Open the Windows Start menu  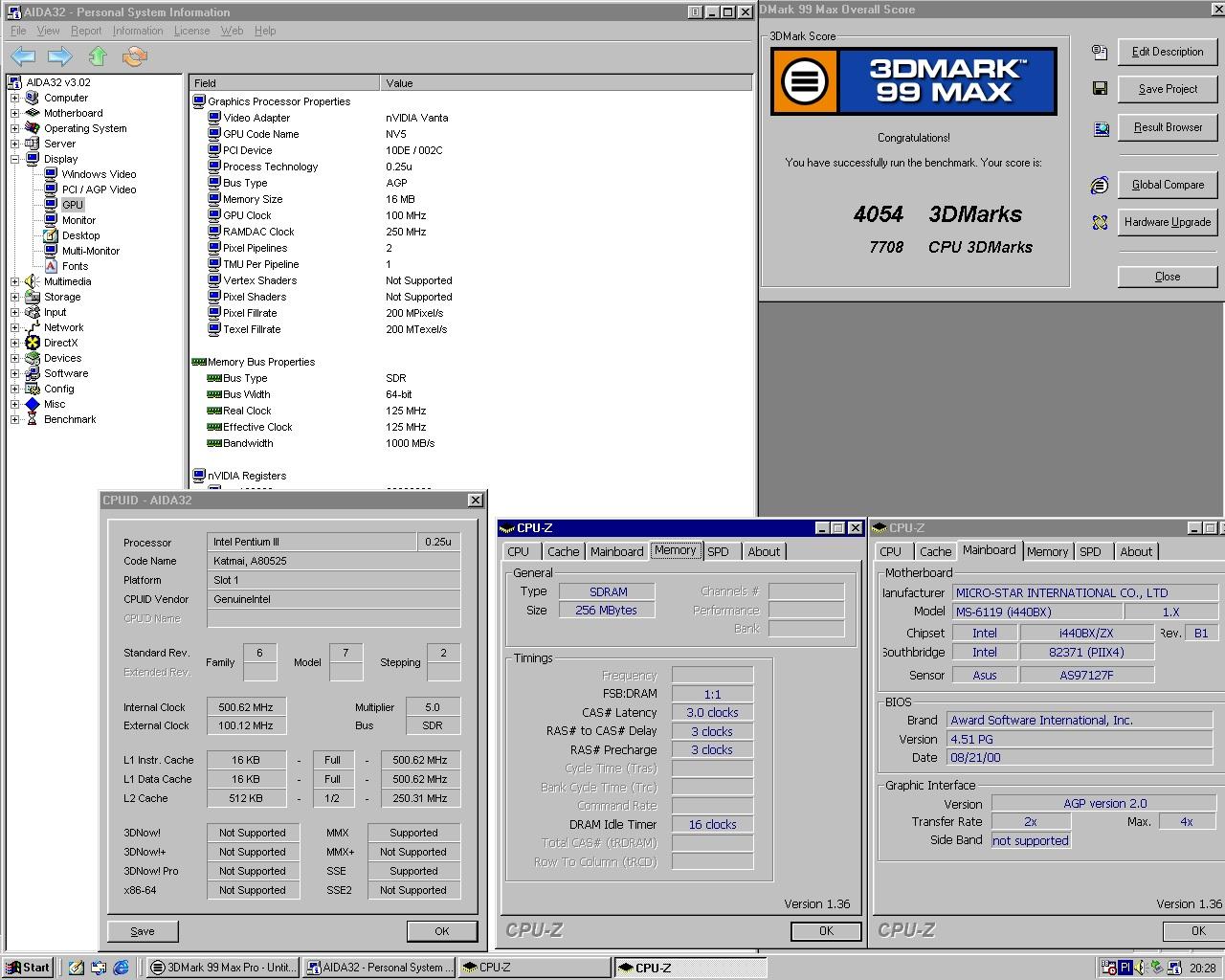[27, 968]
